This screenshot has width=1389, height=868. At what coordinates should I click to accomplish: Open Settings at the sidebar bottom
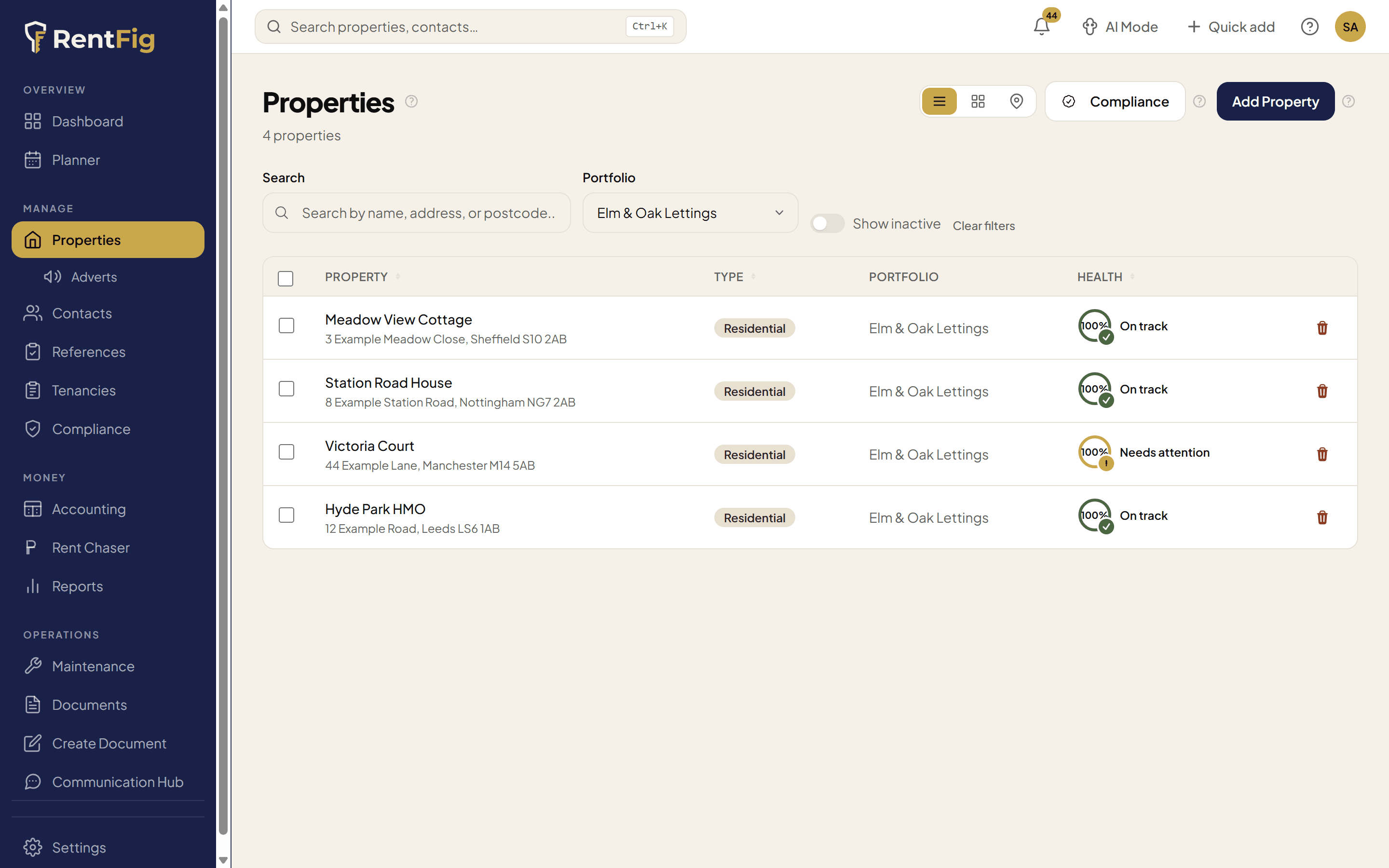click(108, 847)
